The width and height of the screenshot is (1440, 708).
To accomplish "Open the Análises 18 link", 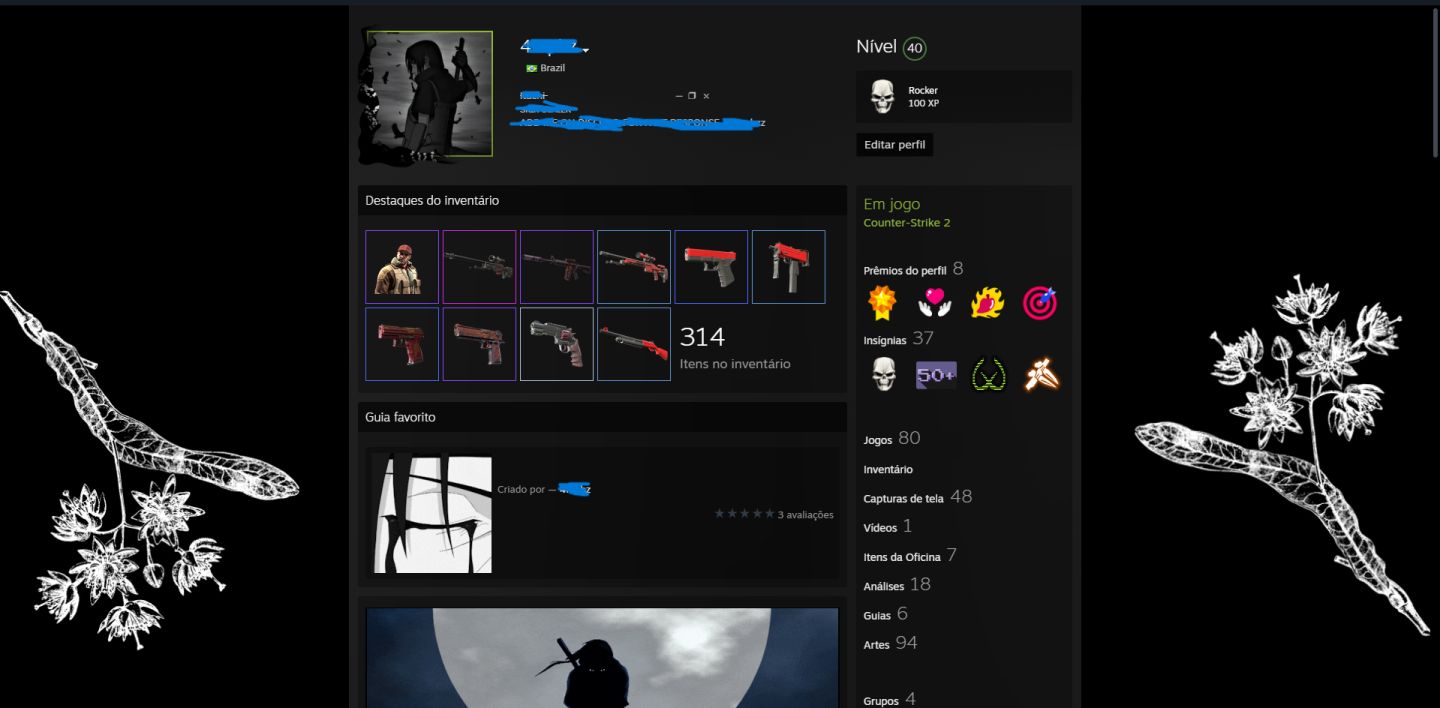I will tap(897, 585).
